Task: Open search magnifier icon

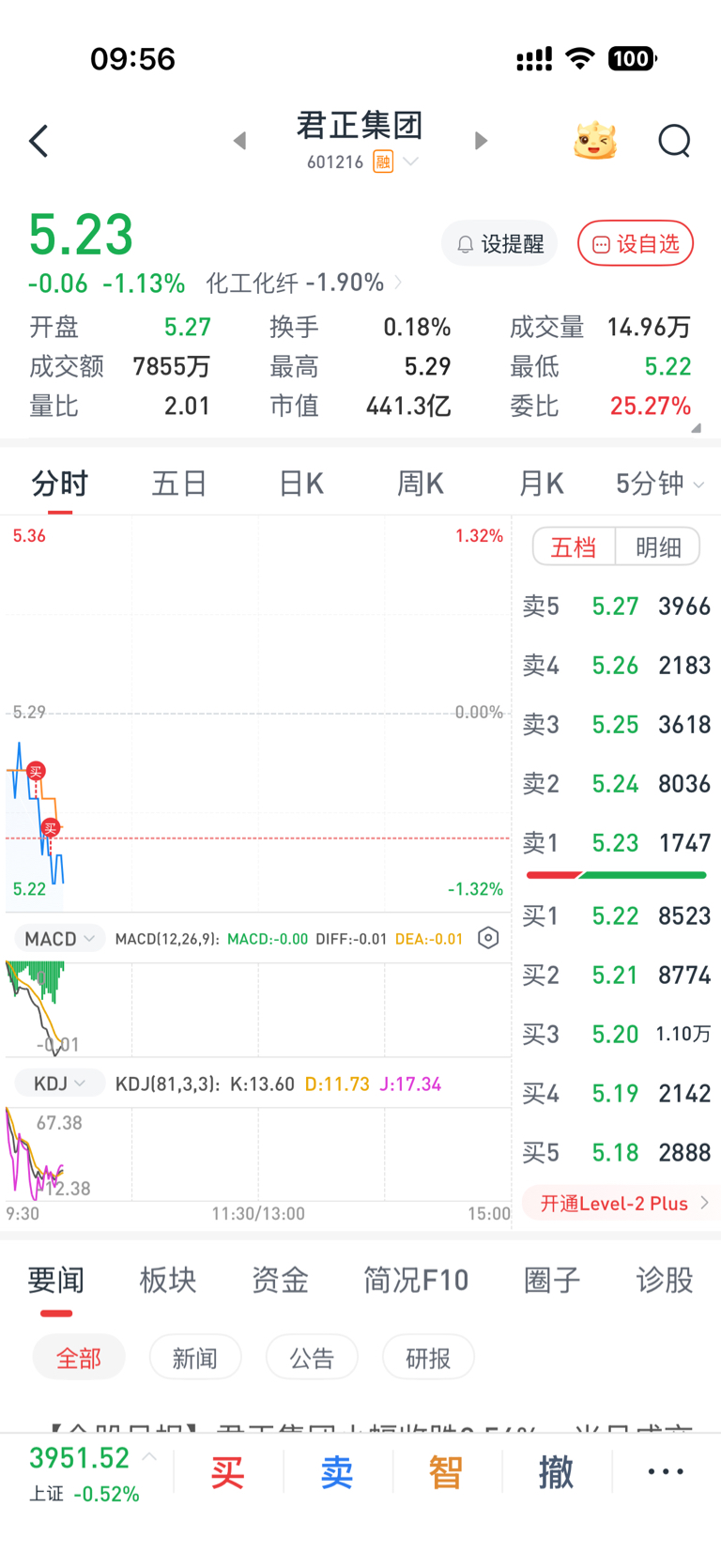Action: pos(674,141)
